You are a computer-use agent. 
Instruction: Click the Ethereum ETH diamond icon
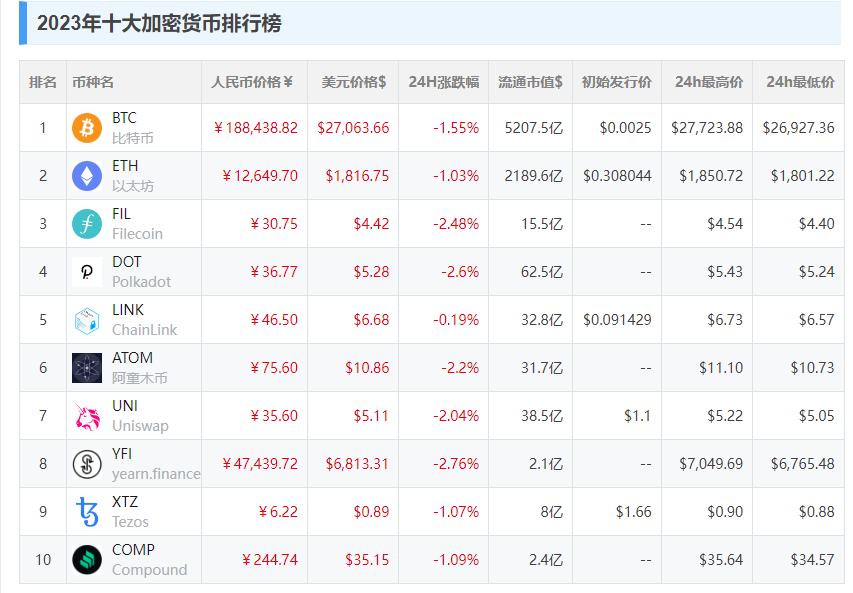(87, 176)
